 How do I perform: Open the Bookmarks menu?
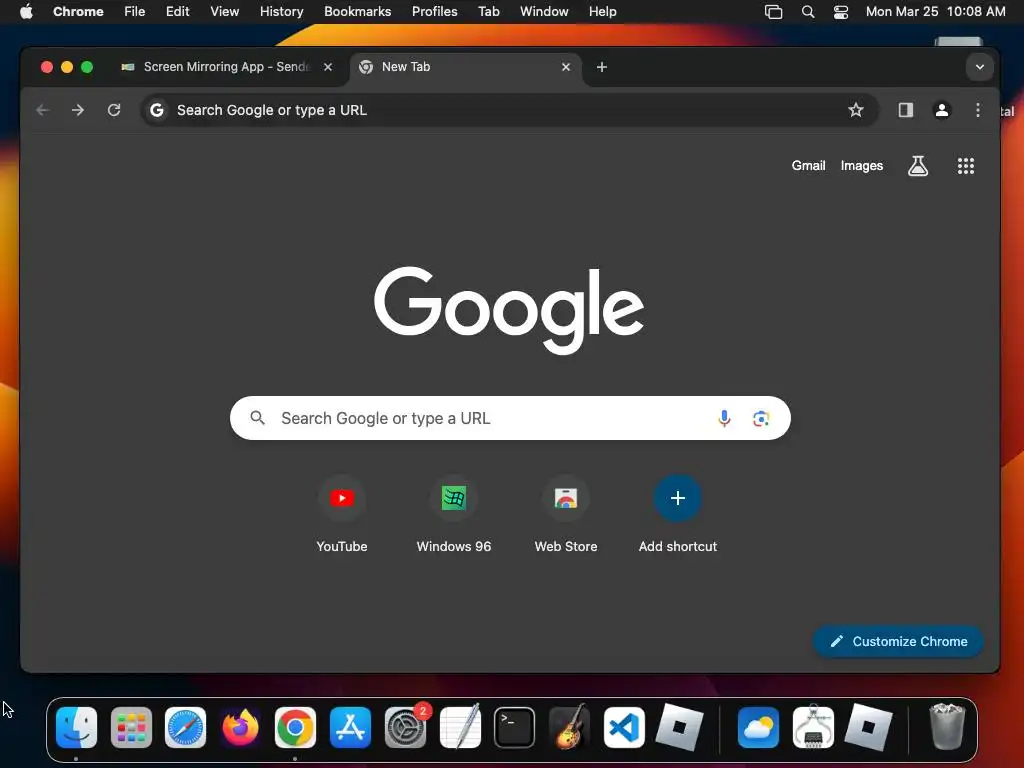(x=357, y=12)
